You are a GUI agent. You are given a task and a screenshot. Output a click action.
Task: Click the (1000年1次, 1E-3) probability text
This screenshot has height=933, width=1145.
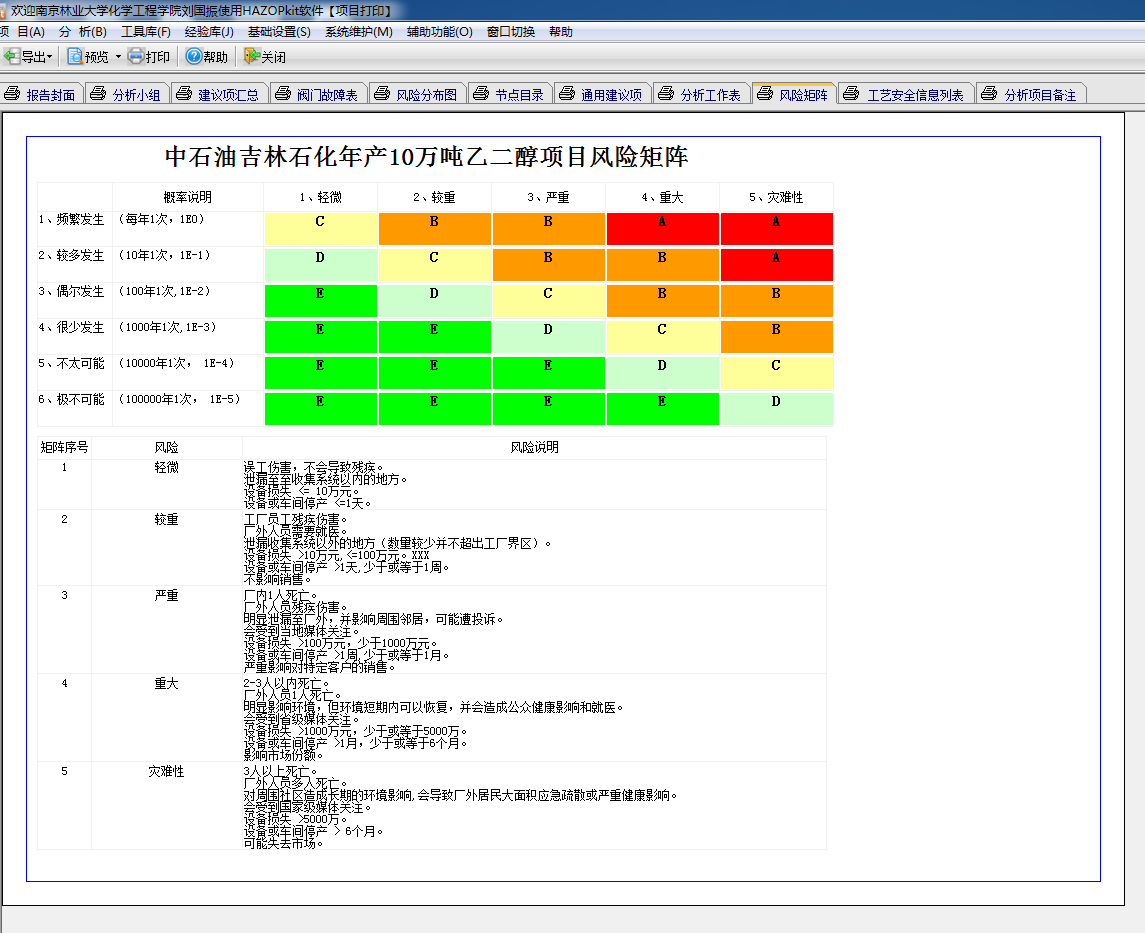(x=168, y=327)
